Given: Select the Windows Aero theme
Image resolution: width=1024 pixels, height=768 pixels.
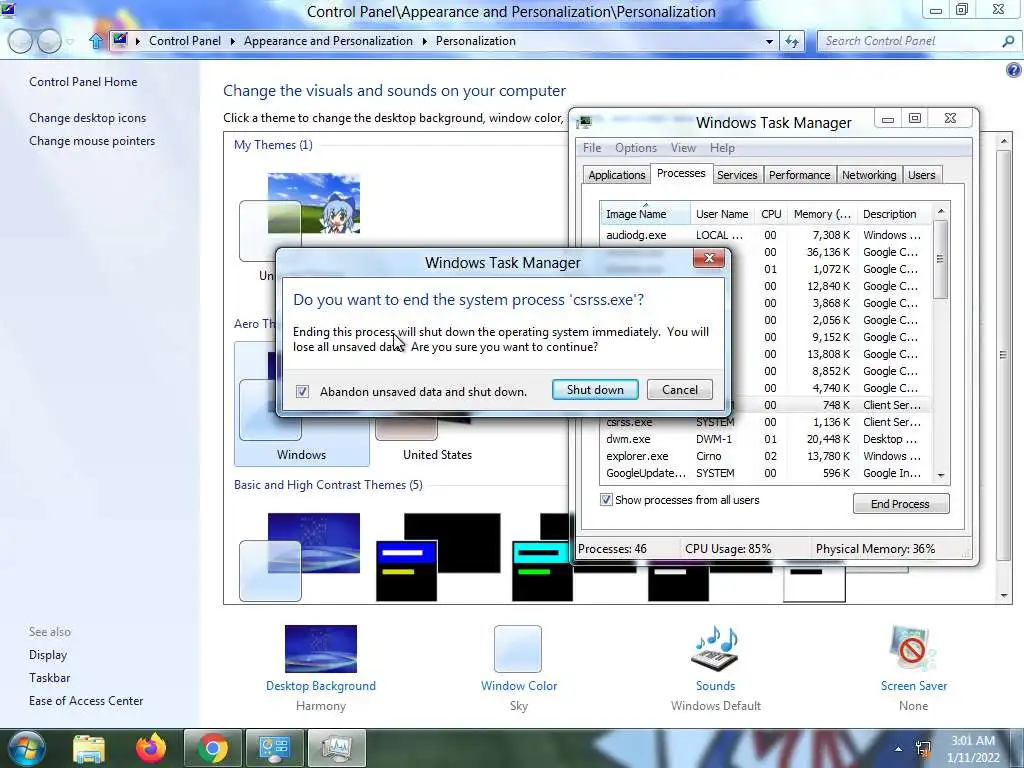Looking at the screenshot, I should pos(301,403).
